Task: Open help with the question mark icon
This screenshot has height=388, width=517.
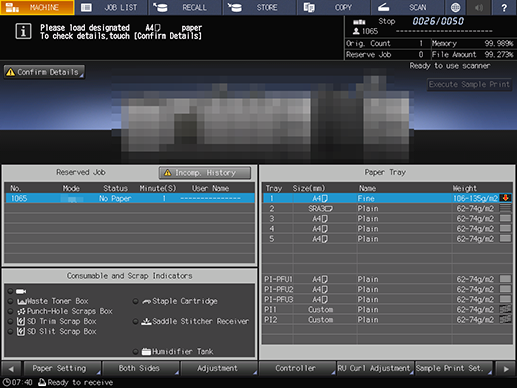Action: [504, 7]
